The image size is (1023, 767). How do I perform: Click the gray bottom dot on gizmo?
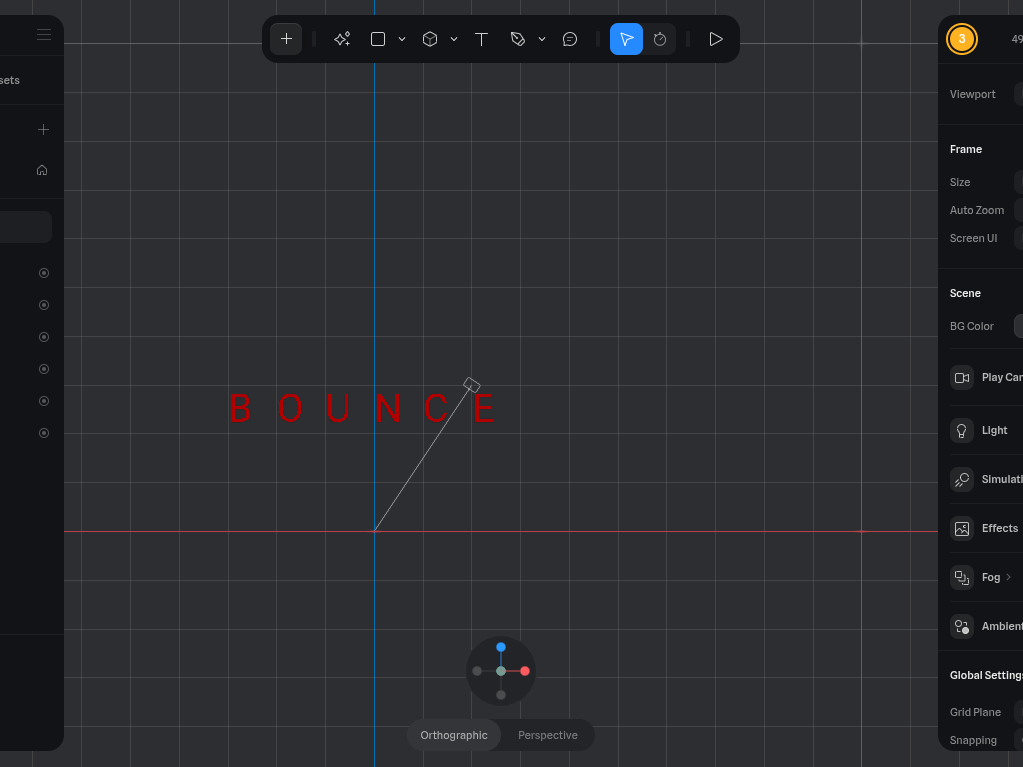tap(500, 695)
